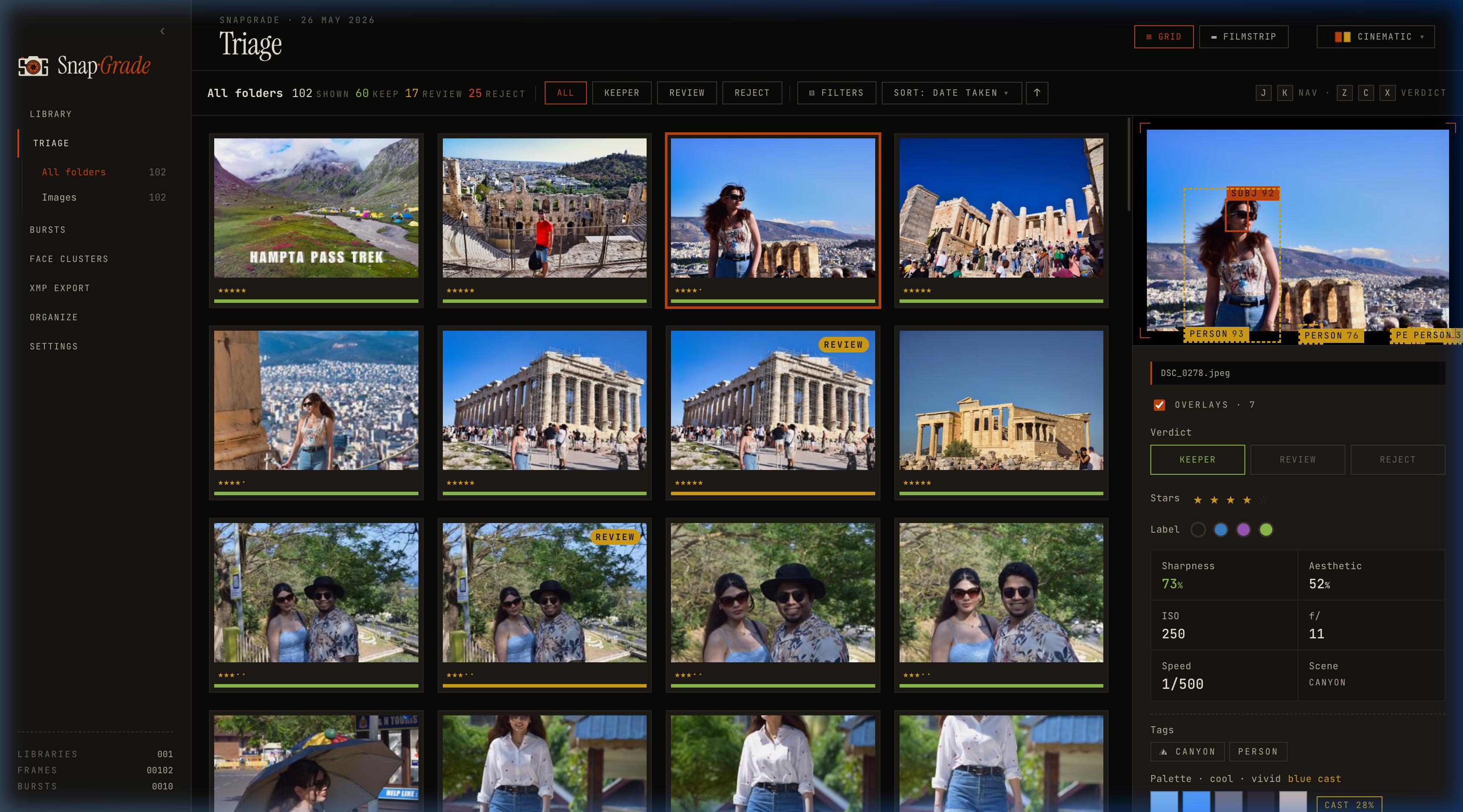Click the PERSON tag chip
1463x812 pixels.
[x=1258, y=751]
